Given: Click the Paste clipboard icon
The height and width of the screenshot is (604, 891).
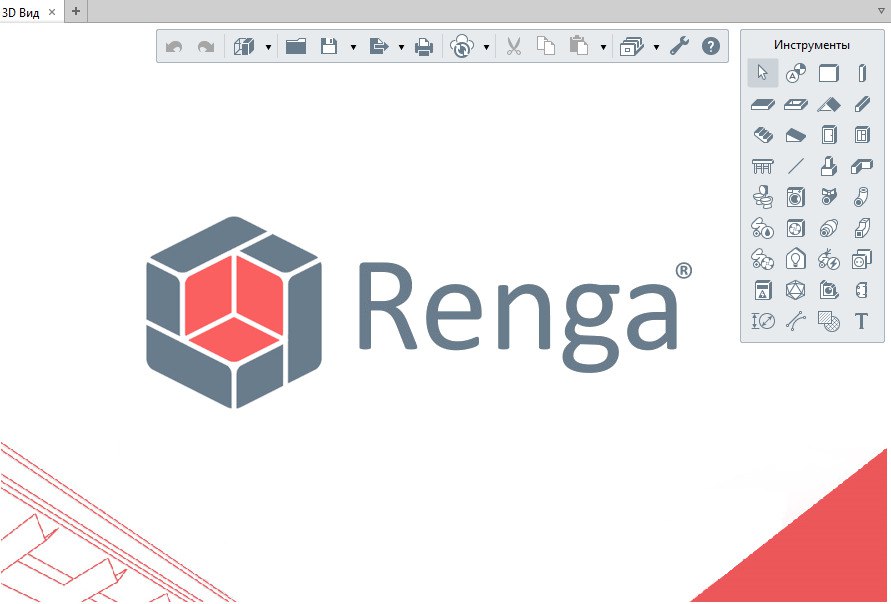Looking at the screenshot, I should pyautogui.click(x=578, y=46).
